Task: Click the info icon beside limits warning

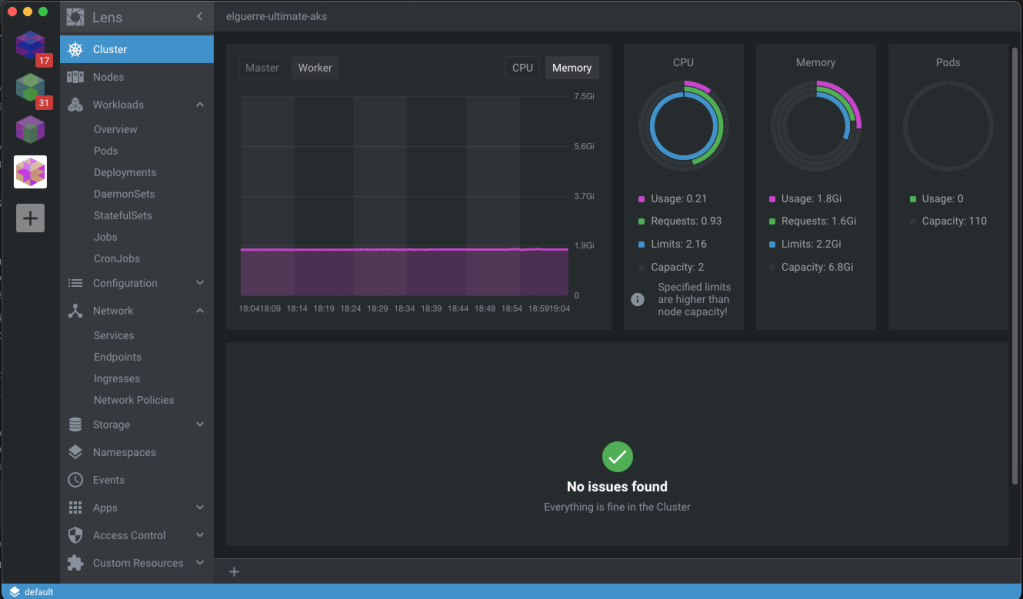Action: tap(637, 299)
